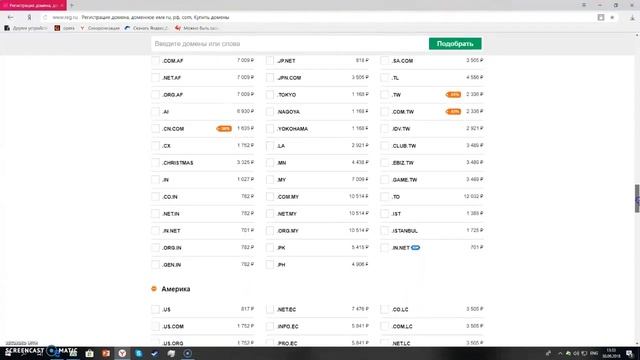Click the page vertical scrollbar thumb
640x360 pixels.
(x=637, y=198)
